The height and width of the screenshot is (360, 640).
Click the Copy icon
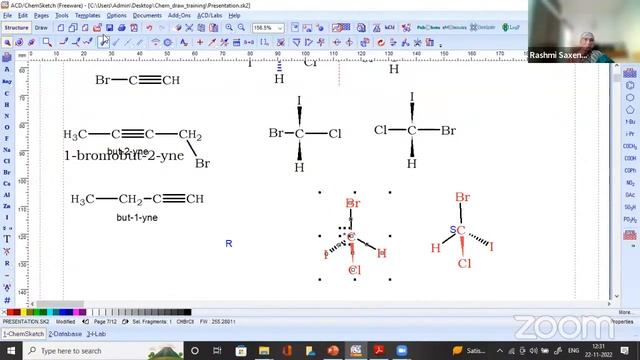click(201, 28)
